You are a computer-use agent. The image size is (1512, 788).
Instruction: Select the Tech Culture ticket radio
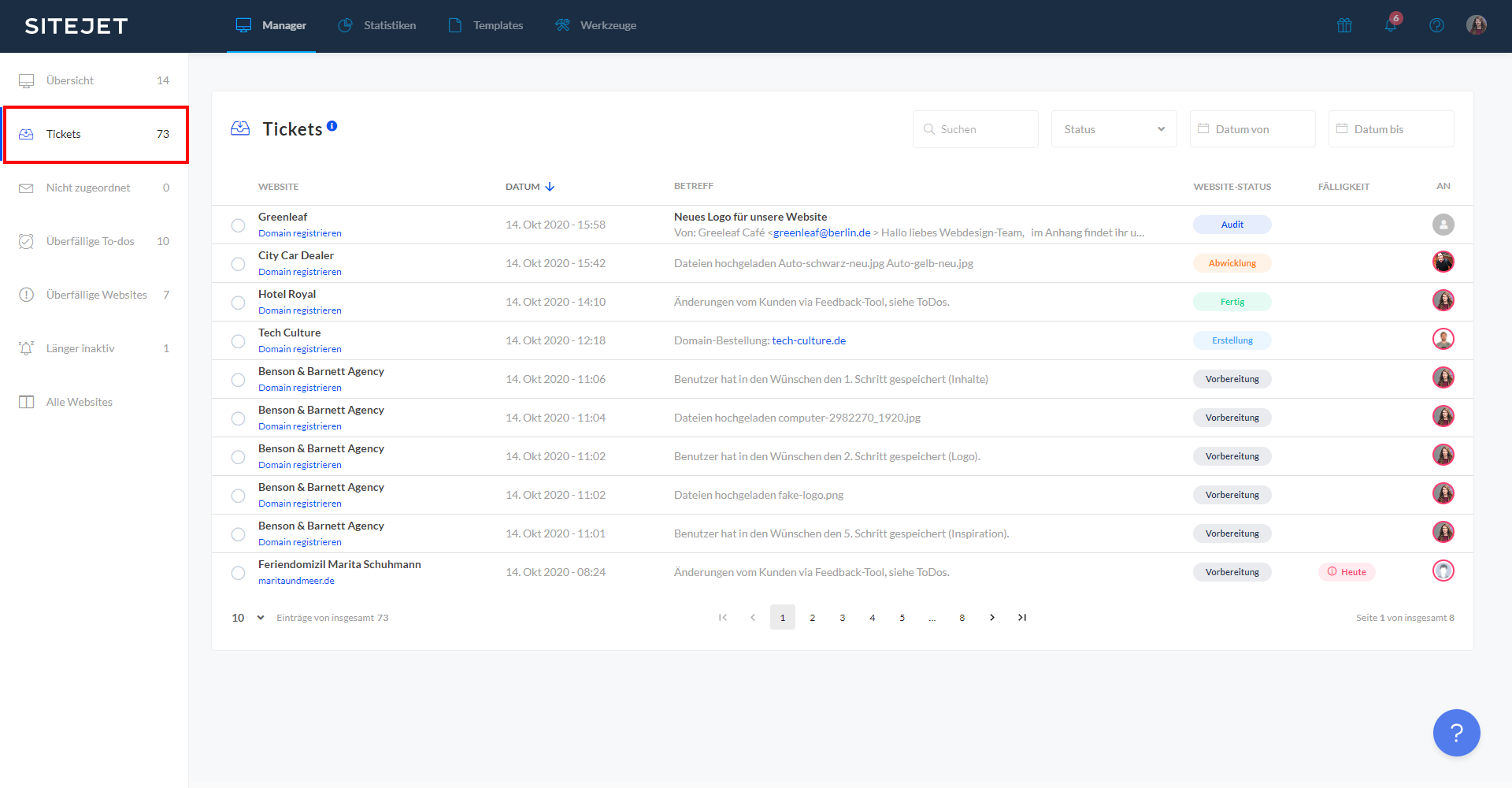[238, 341]
